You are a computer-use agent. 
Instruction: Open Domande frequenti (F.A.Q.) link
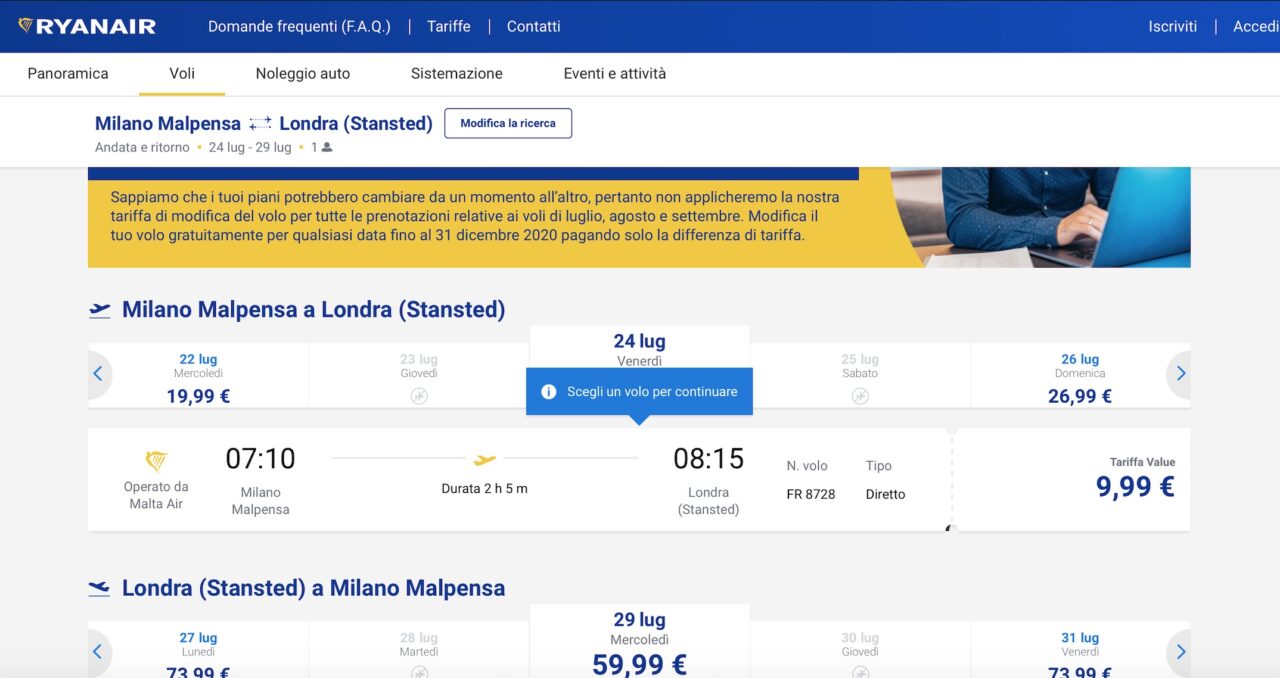[299, 27]
